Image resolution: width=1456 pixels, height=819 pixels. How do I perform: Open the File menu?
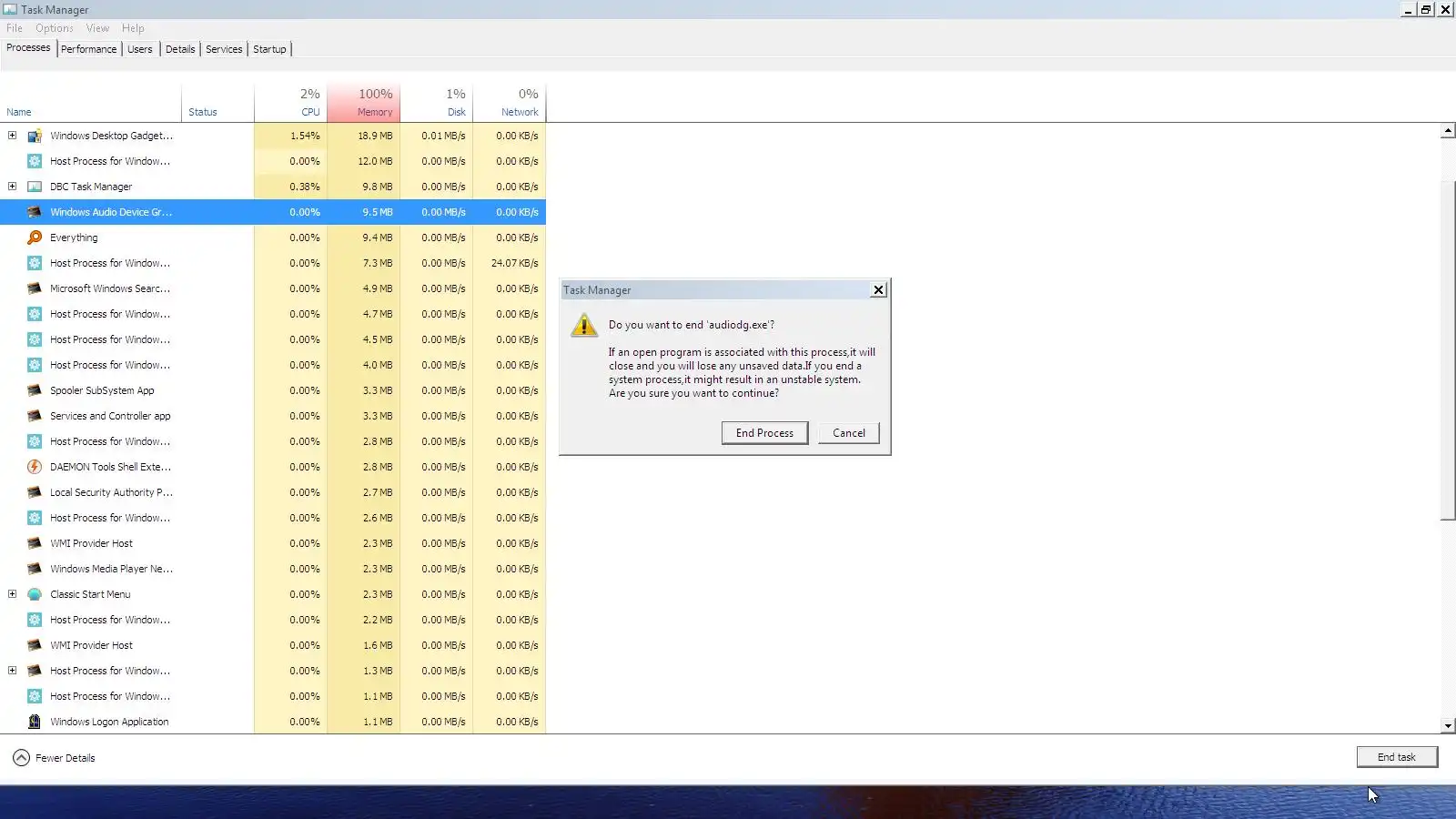click(15, 28)
